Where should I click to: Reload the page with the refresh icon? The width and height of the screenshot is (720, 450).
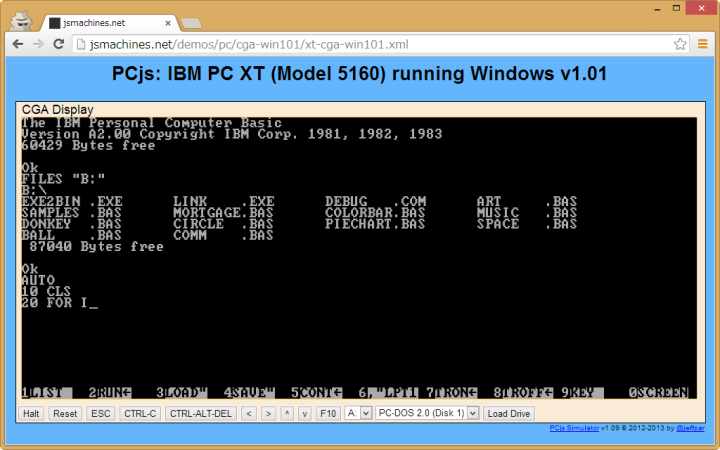click(59, 44)
